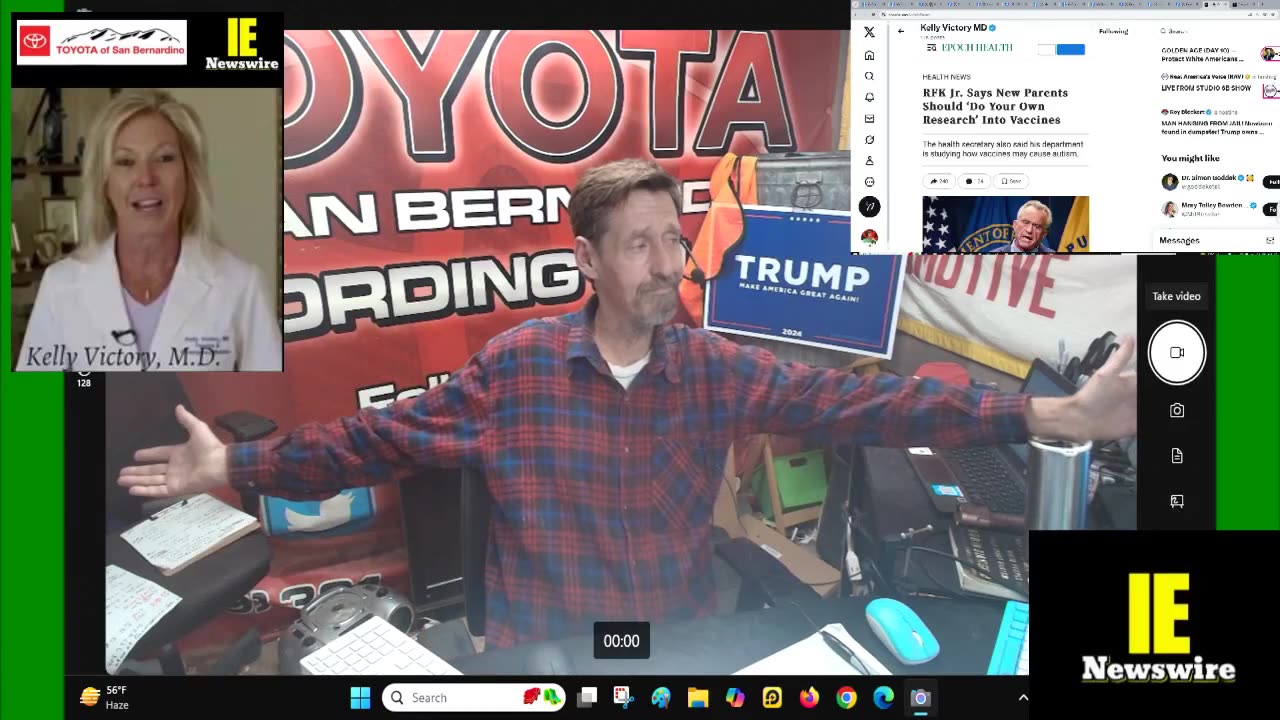This screenshot has height=720, width=1280.
Task: Open Microsoft Edge on taskbar
Action: tap(883, 698)
